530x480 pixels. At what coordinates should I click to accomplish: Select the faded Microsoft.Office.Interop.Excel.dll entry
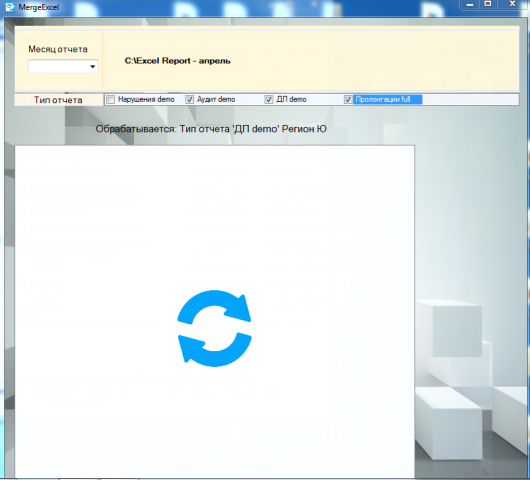tap(87, 227)
